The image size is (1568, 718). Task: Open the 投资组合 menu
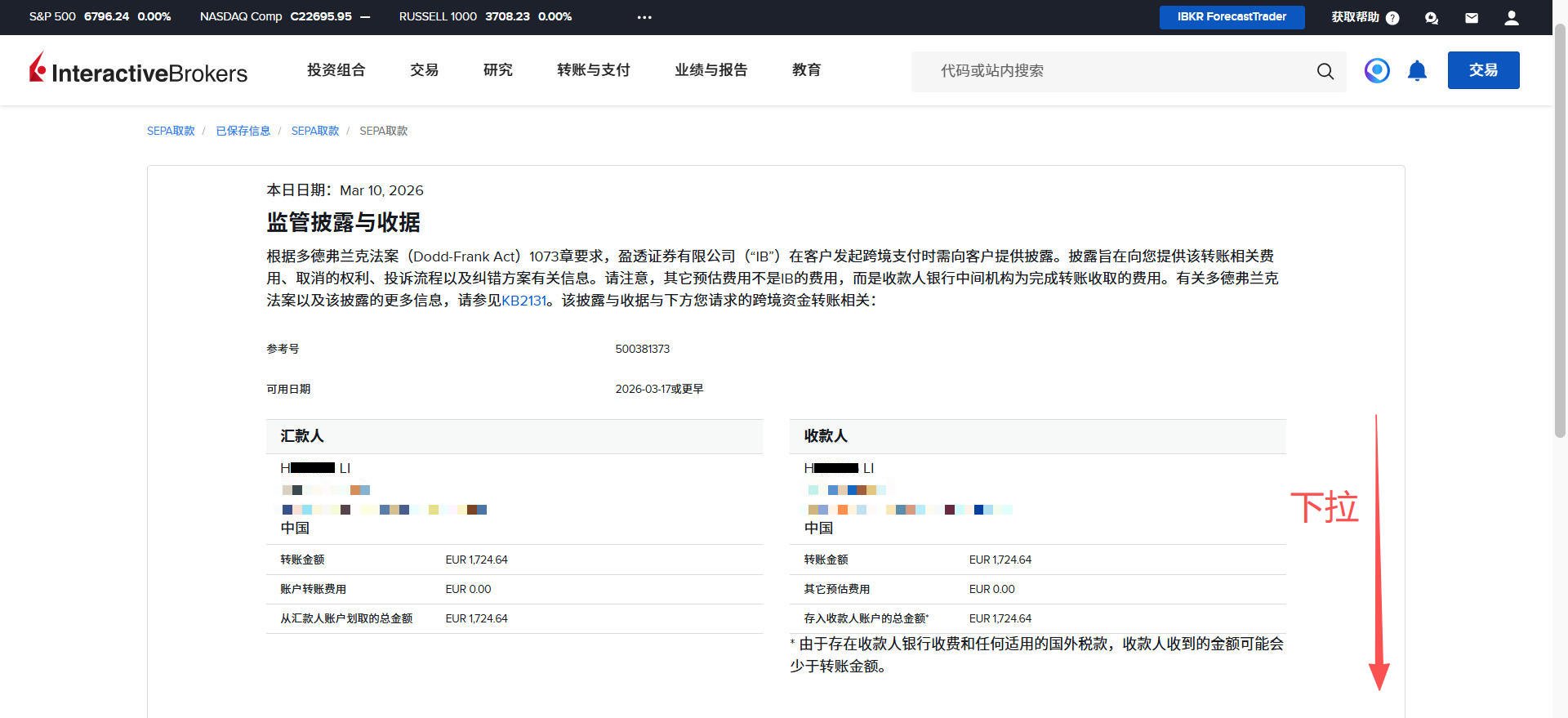click(x=336, y=70)
